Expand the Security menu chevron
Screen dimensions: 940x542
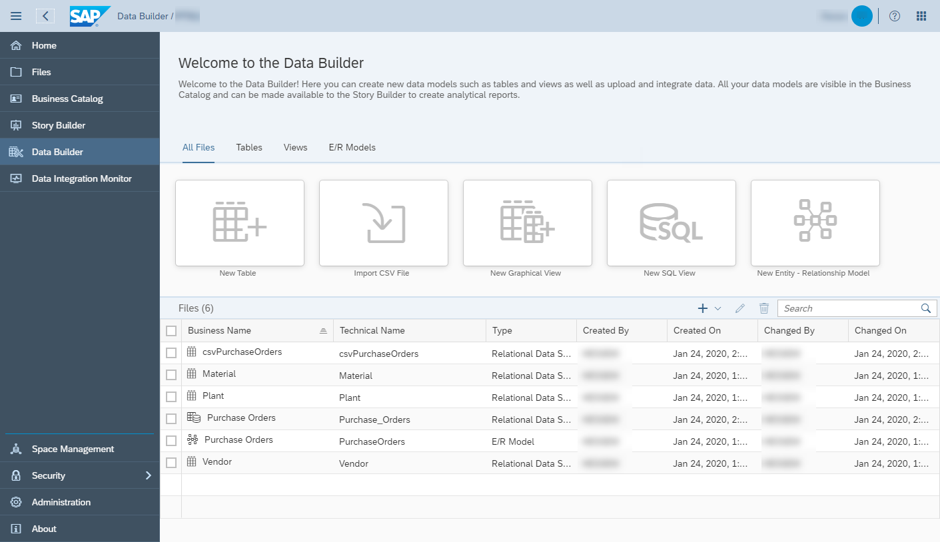(x=148, y=475)
